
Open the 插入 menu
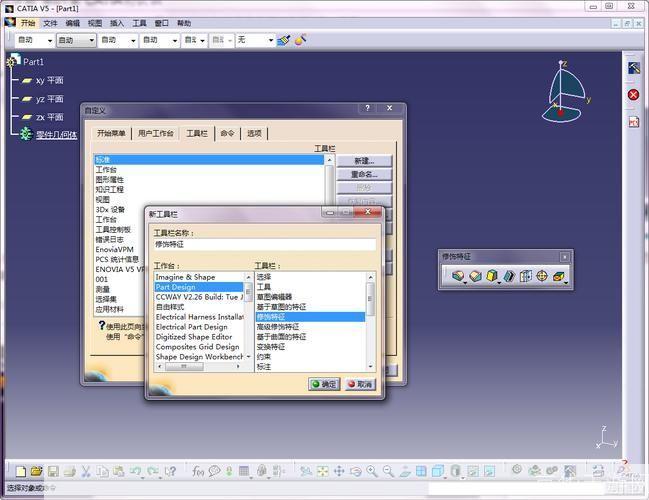click(x=117, y=23)
